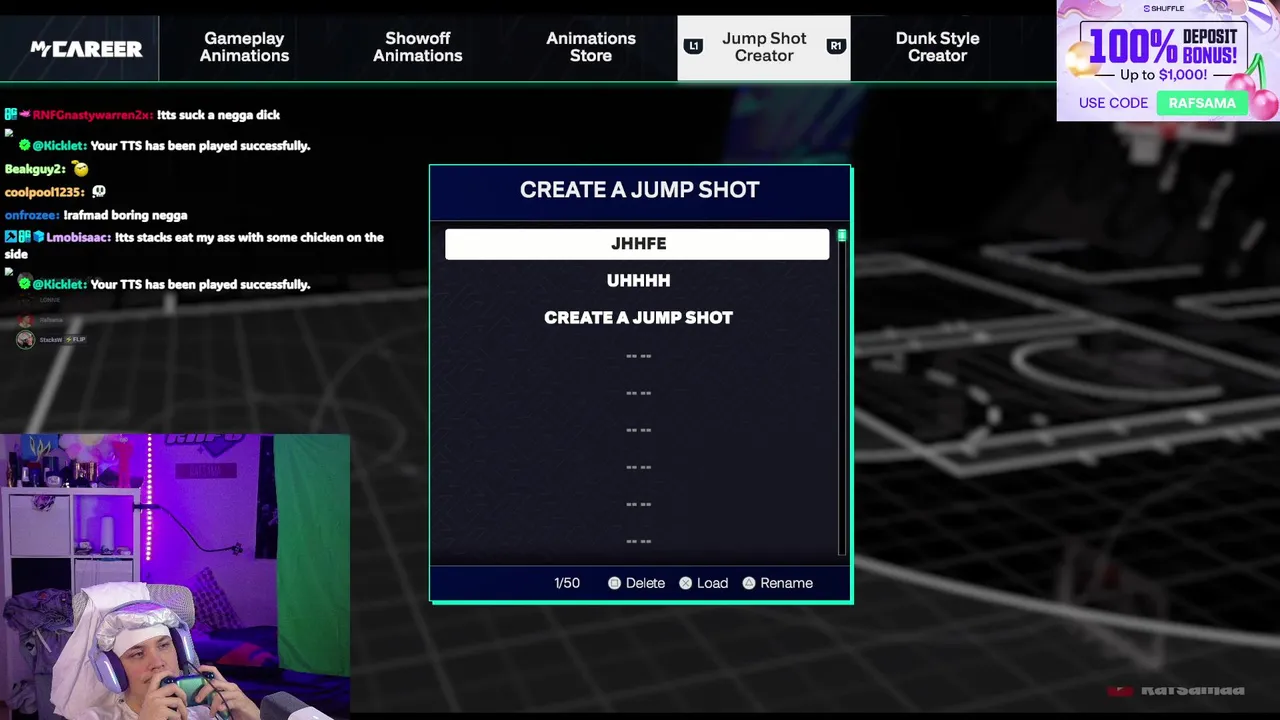The height and width of the screenshot is (720, 1280).
Task: Click the cross button icon beside Load
Action: click(x=686, y=583)
